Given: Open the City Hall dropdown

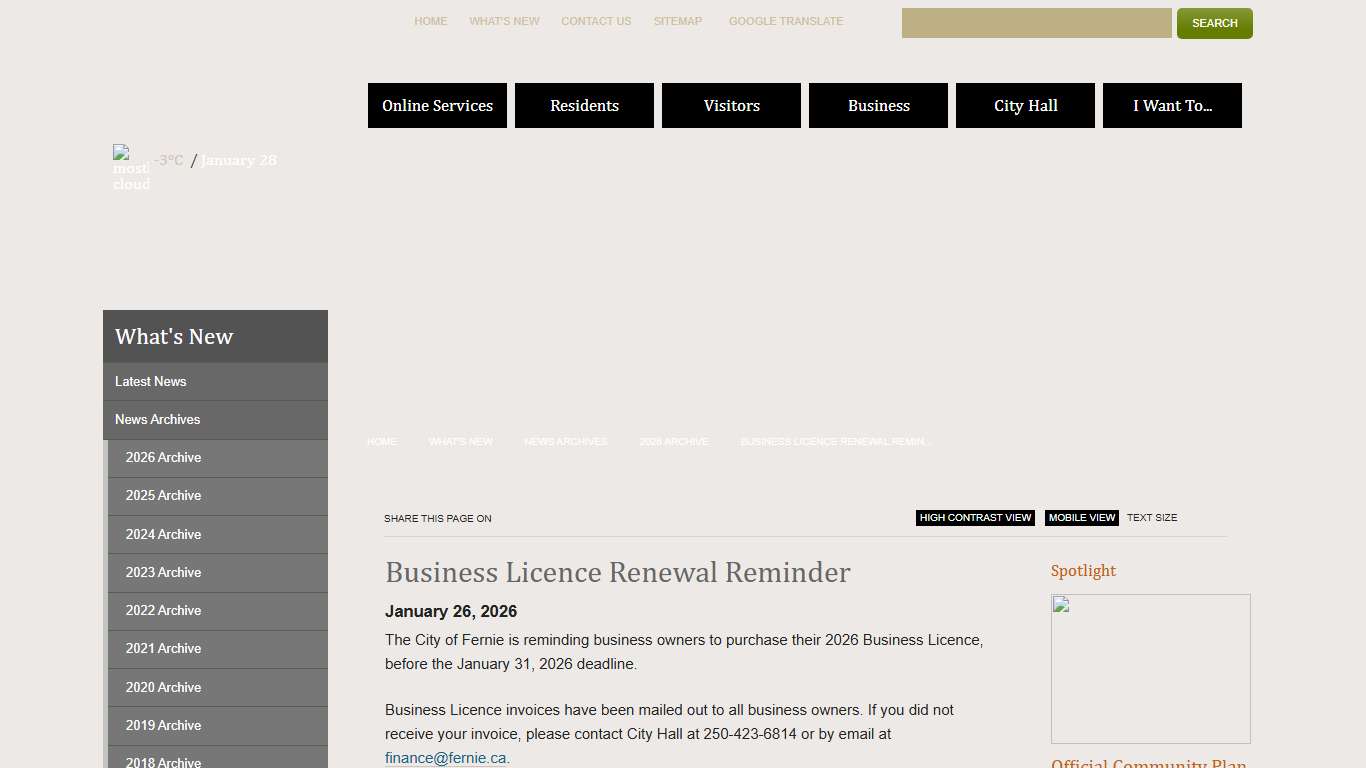Looking at the screenshot, I should point(1025,105).
